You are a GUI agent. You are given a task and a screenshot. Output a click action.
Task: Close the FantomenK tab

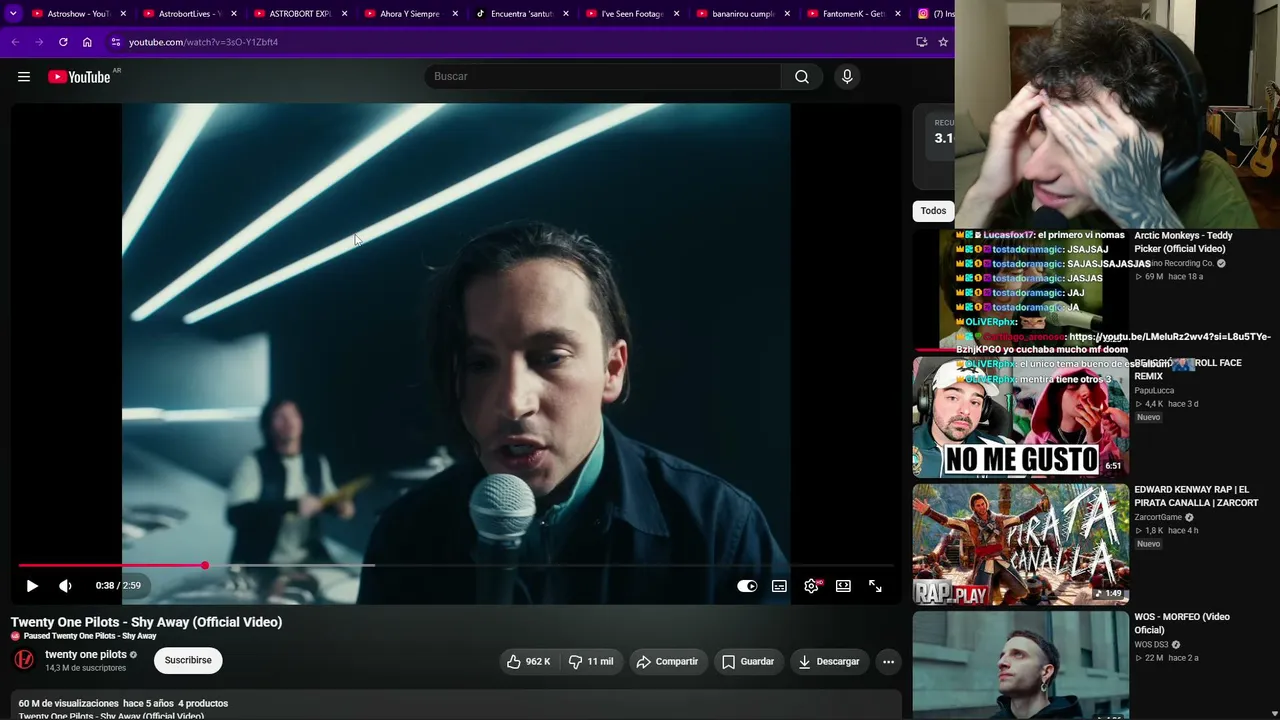897,14
